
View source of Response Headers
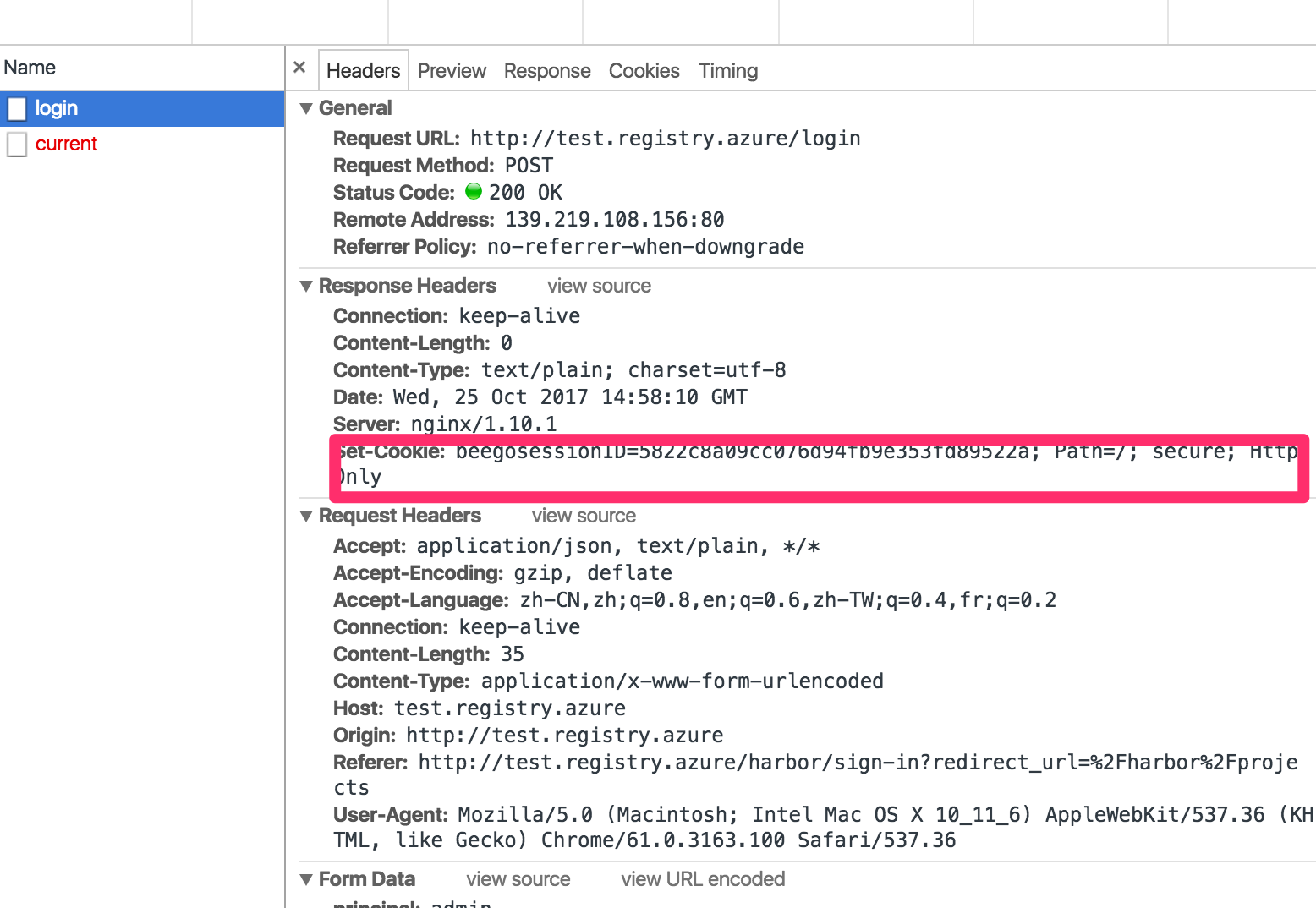tap(599, 286)
